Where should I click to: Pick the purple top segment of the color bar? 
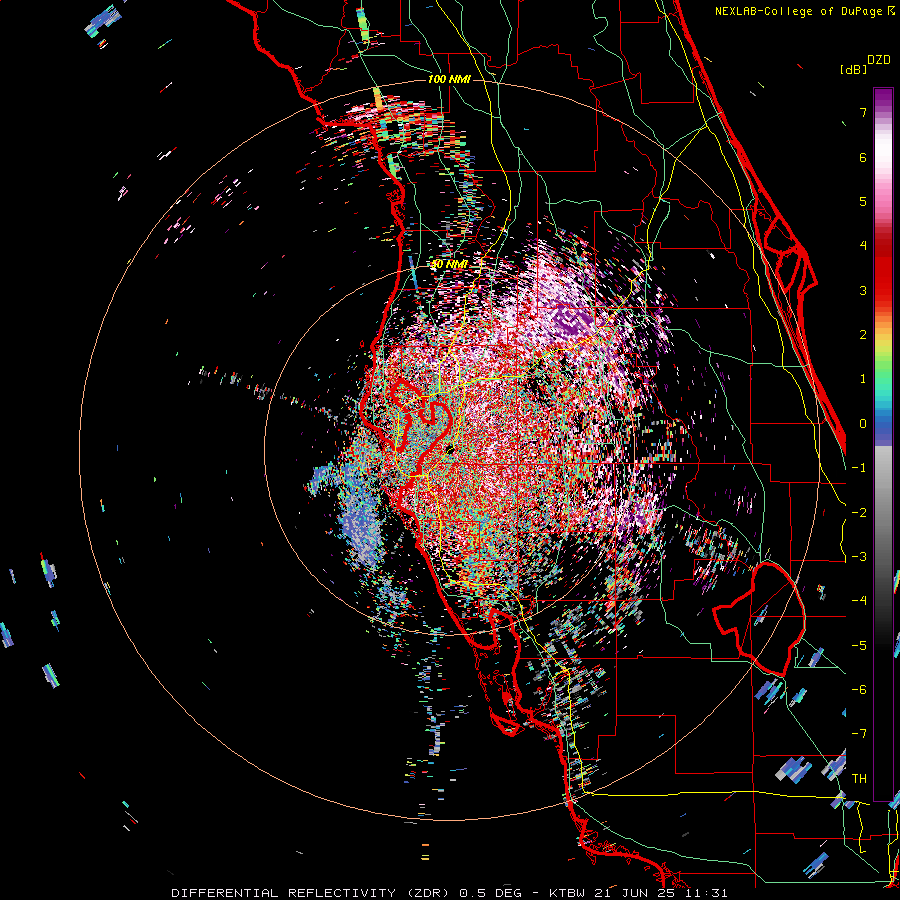(883, 99)
